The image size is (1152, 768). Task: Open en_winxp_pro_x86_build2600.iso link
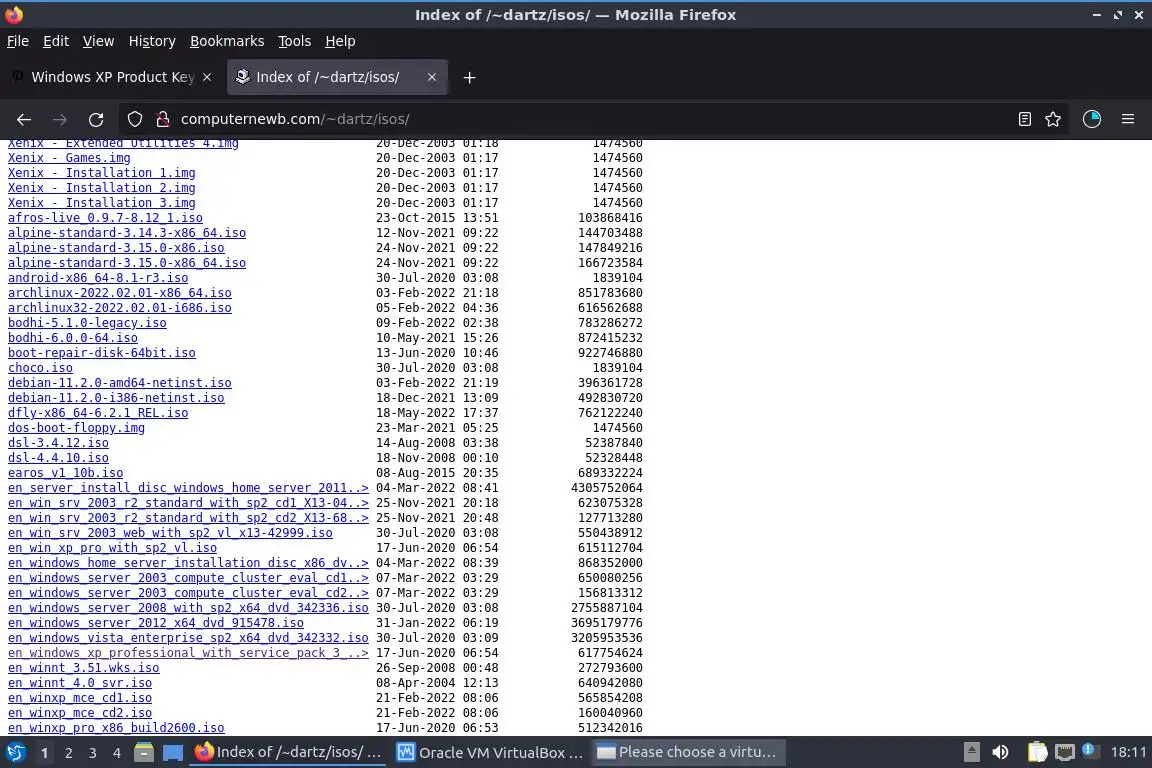116,728
